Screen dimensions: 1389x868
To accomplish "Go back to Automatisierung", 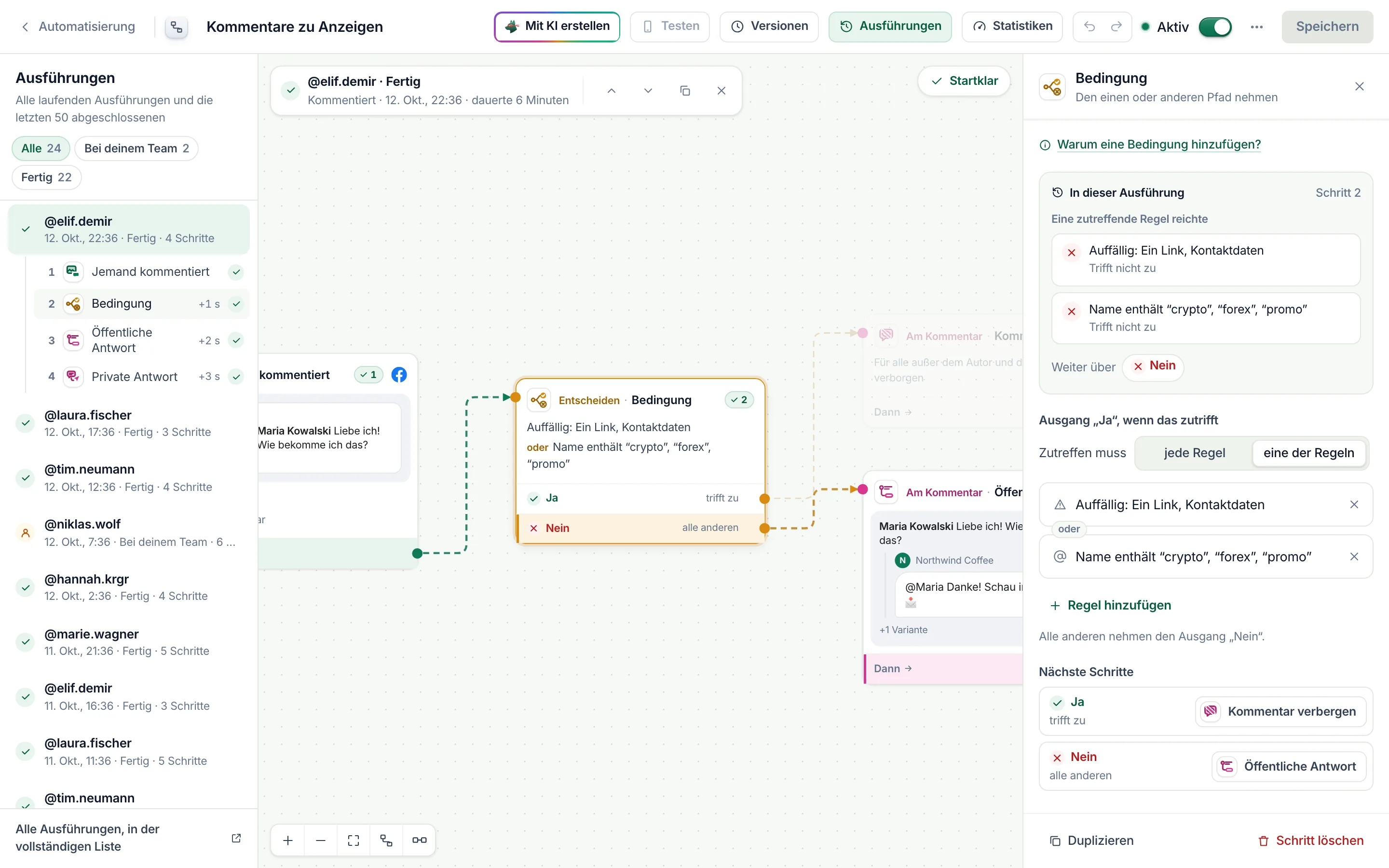I will (x=78, y=27).
